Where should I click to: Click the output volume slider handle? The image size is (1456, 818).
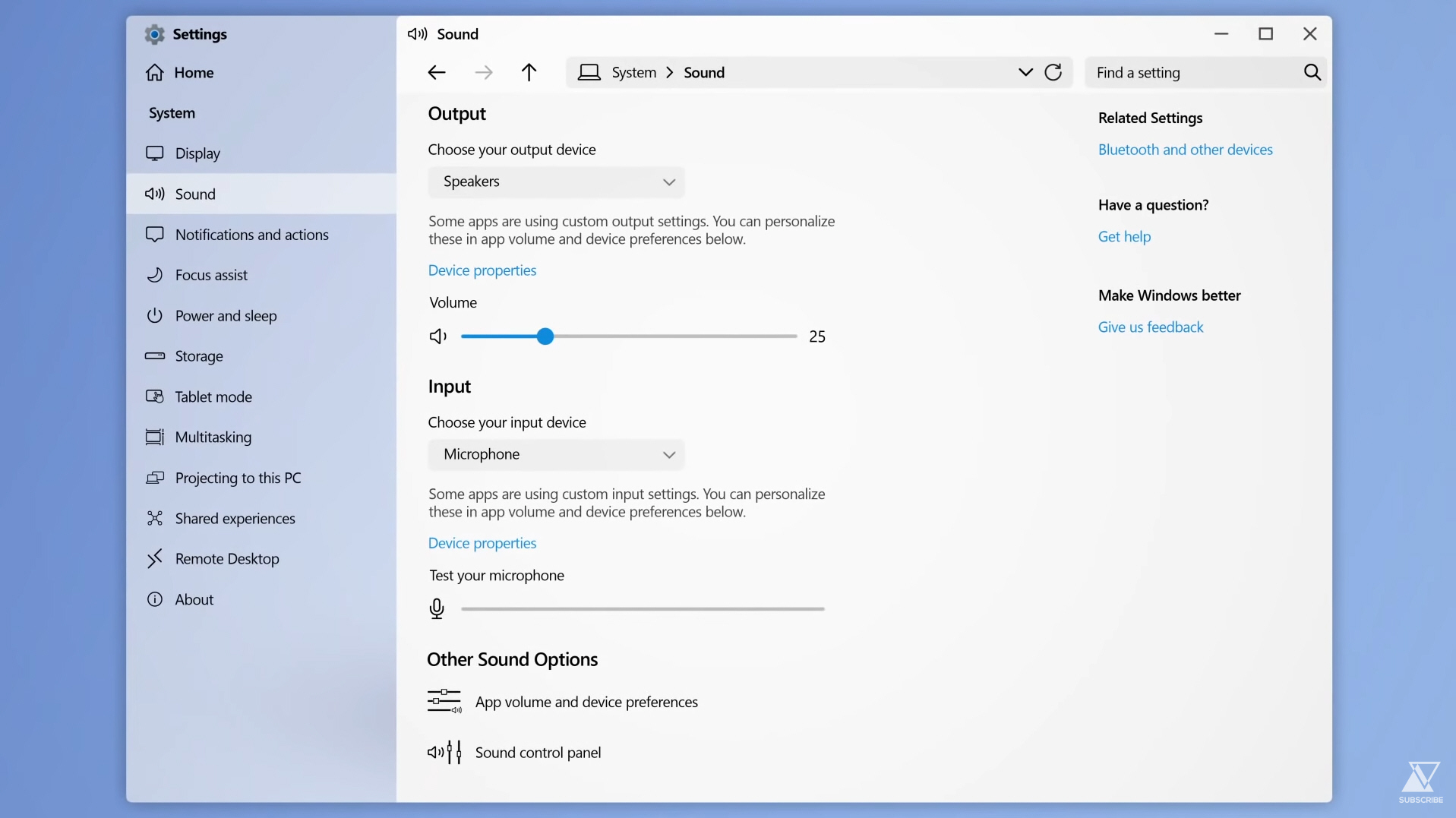[x=545, y=336]
